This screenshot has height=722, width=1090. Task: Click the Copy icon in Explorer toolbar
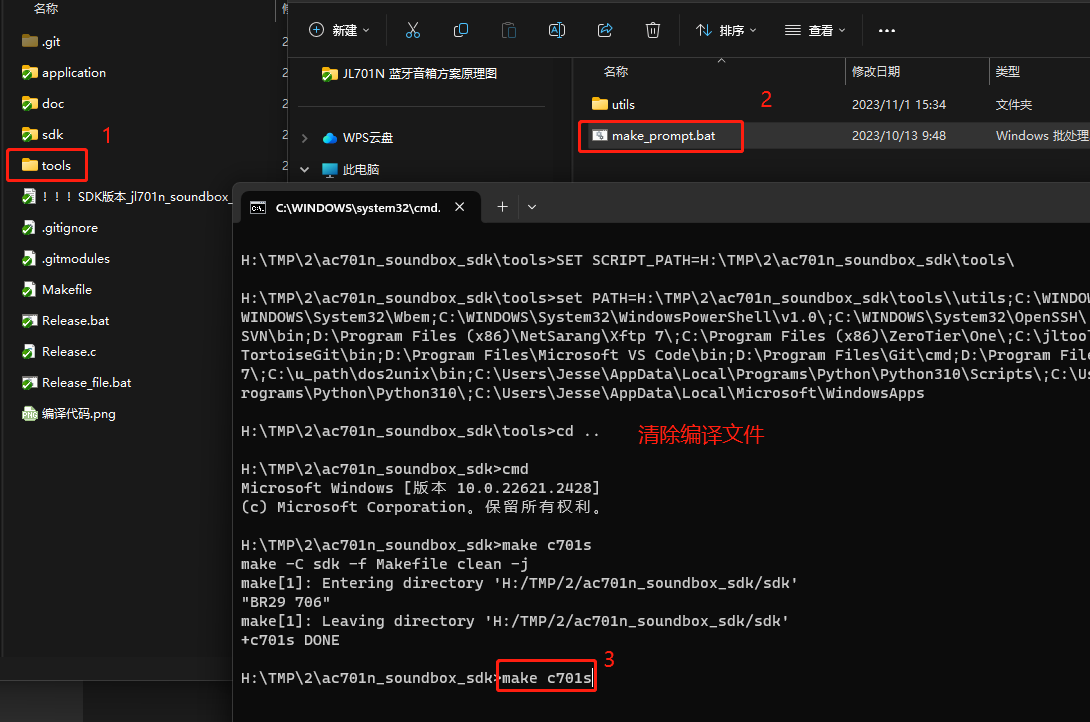[460, 30]
